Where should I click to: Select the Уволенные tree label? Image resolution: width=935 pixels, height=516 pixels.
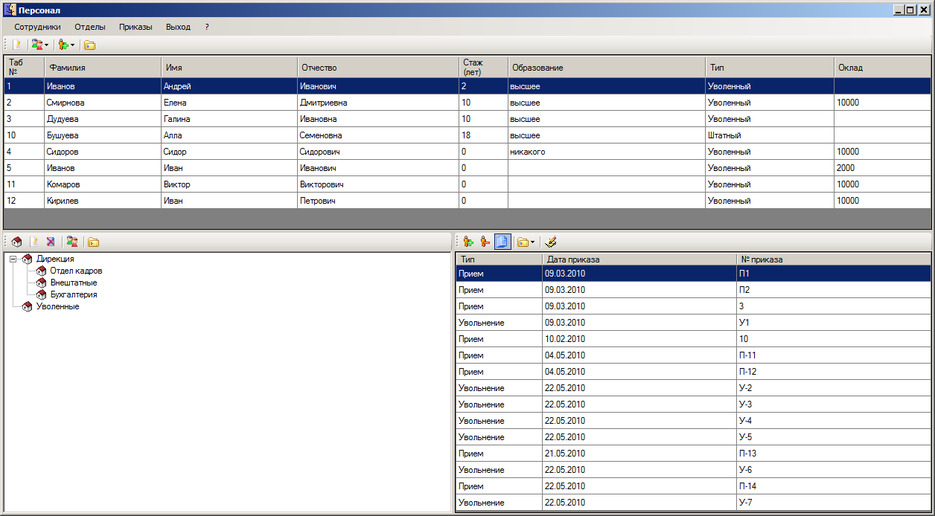57,307
